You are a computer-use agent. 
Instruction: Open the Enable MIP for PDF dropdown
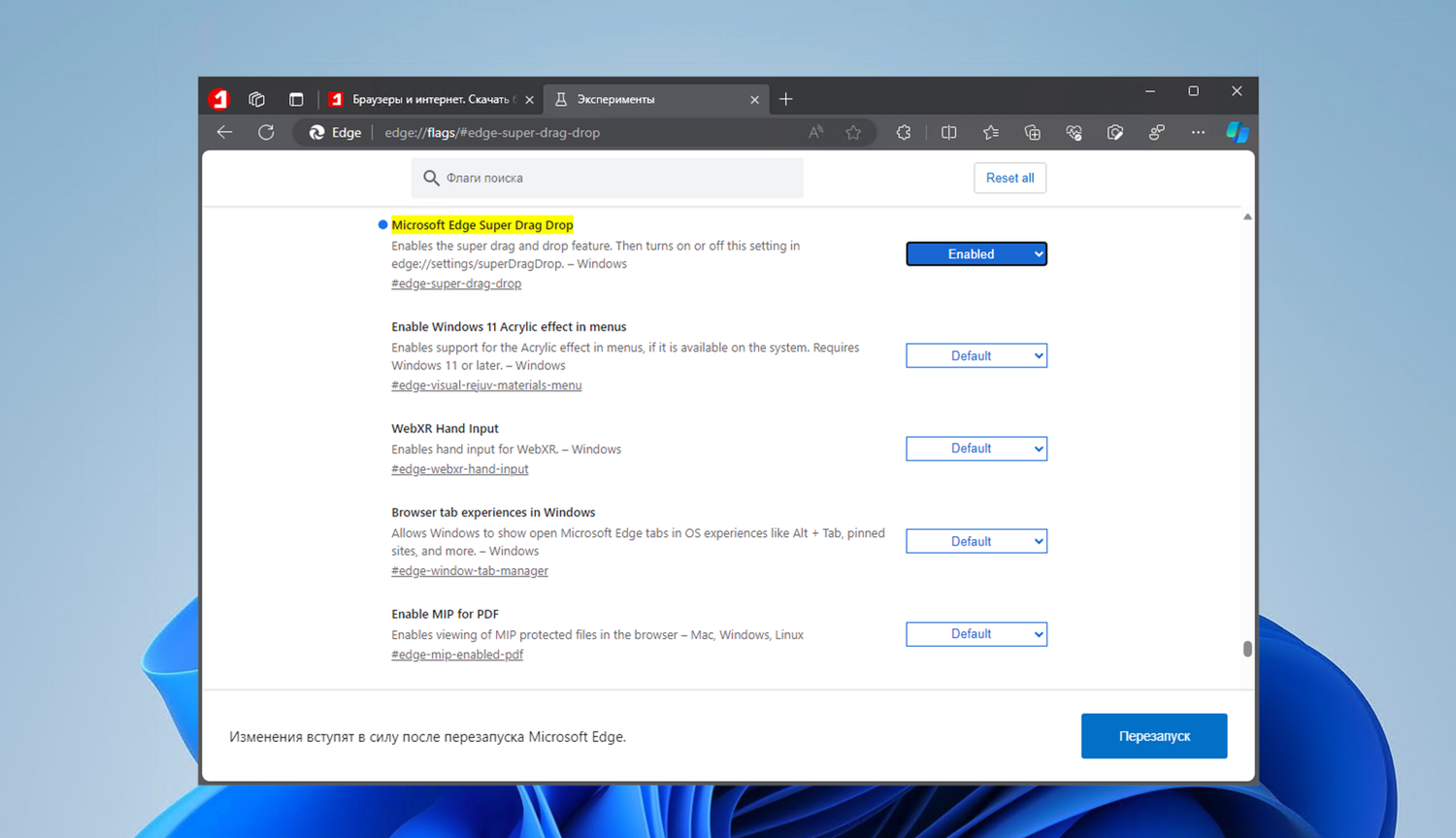[976, 634]
